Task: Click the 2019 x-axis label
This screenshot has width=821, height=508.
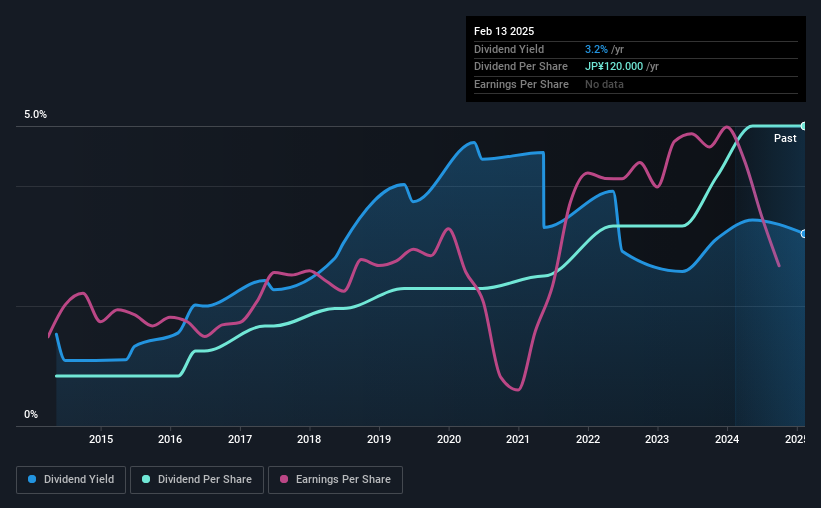Action: click(379, 439)
